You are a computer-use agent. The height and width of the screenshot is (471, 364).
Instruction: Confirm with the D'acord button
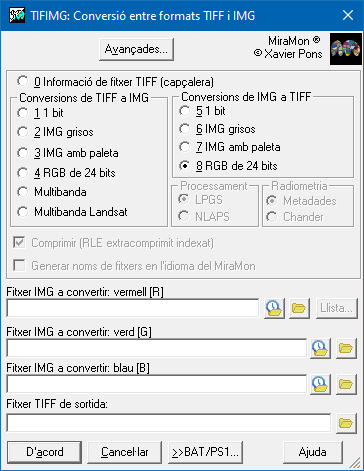[x=45, y=452]
